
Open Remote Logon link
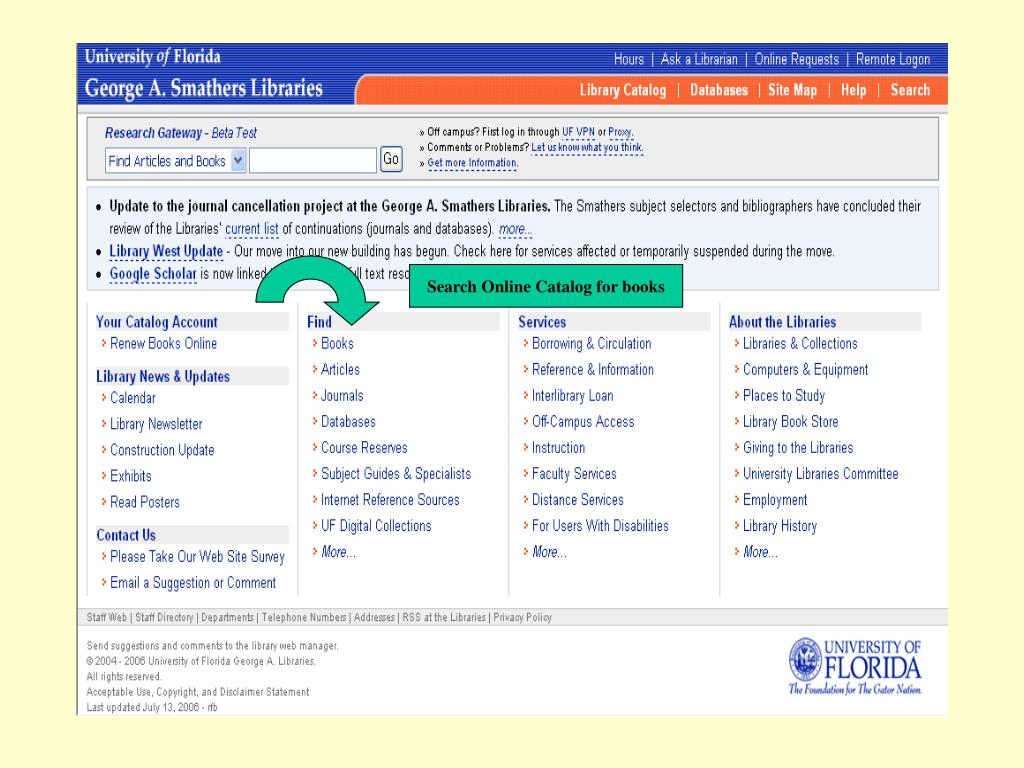(x=893, y=59)
